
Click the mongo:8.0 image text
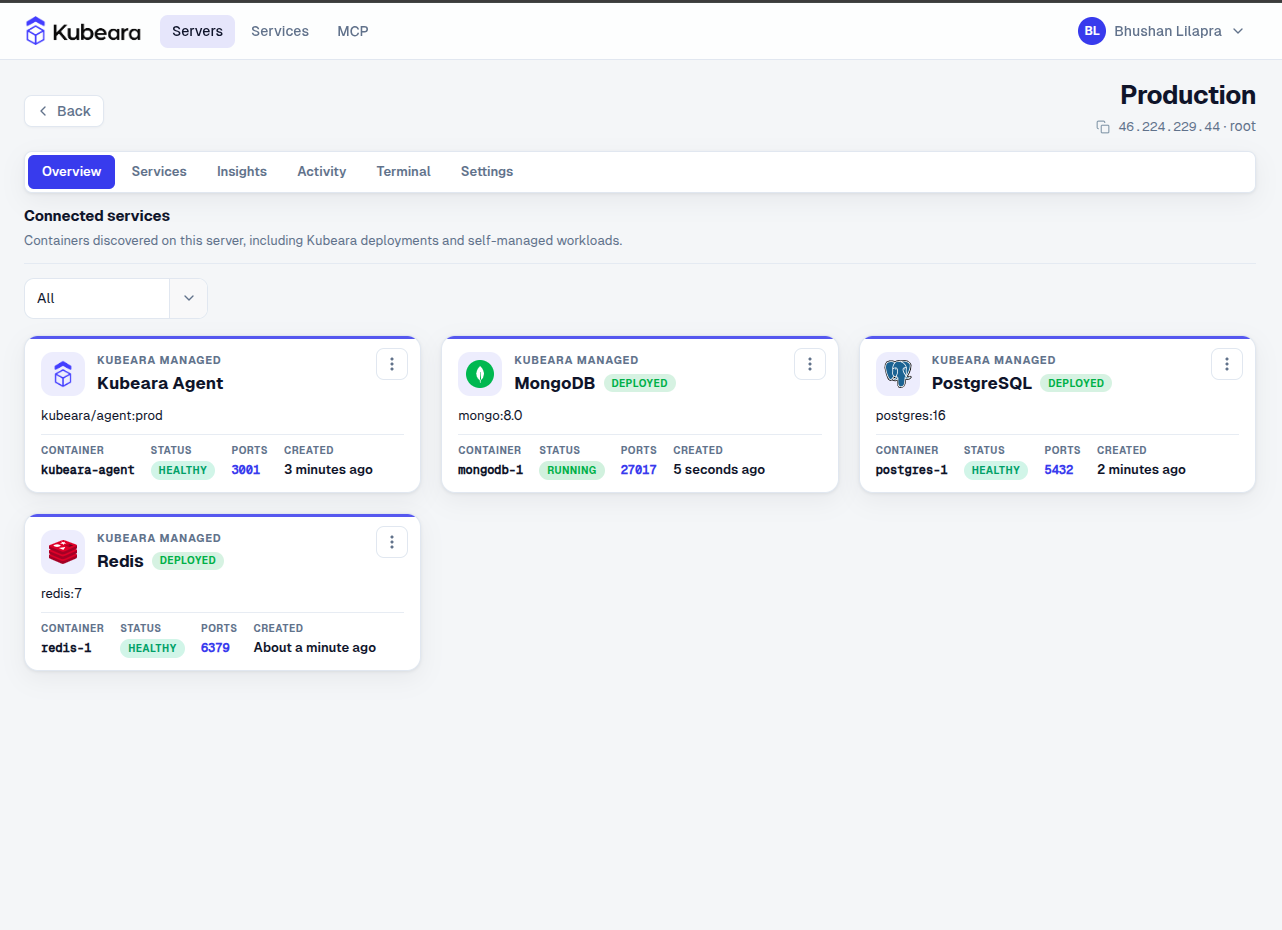tap(490, 416)
